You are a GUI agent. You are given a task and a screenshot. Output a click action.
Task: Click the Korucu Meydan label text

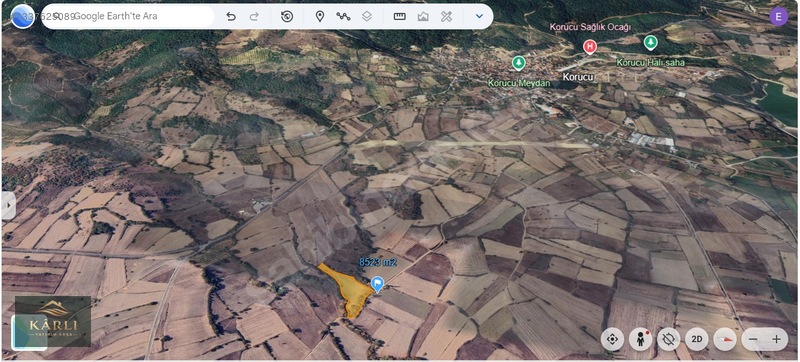[x=519, y=83]
